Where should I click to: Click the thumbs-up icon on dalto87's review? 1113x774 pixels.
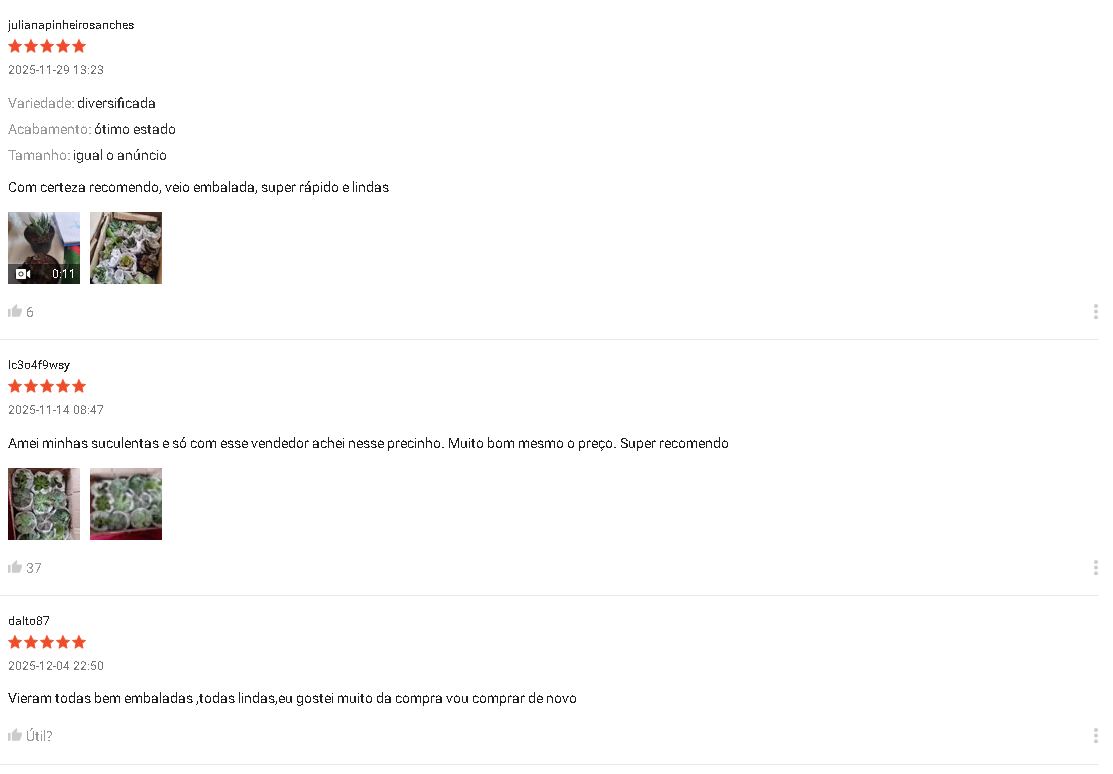[14, 735]
